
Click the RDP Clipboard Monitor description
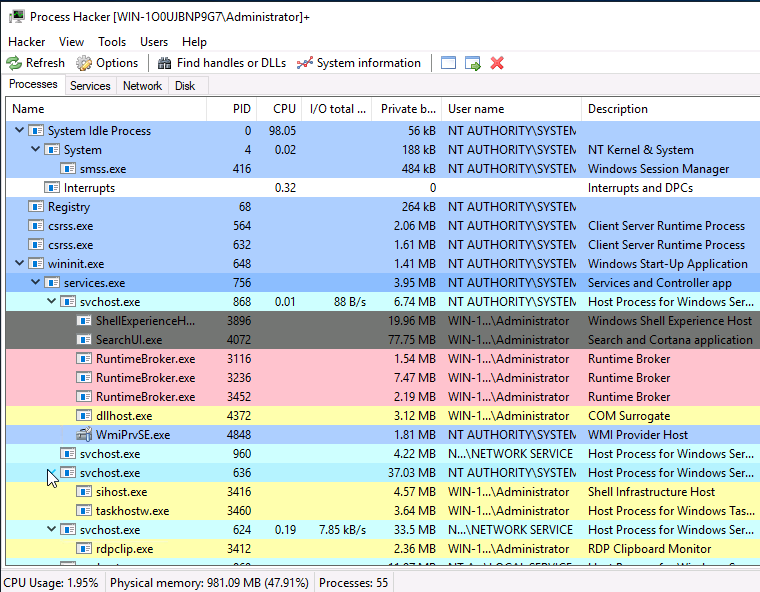click(649, 549)
